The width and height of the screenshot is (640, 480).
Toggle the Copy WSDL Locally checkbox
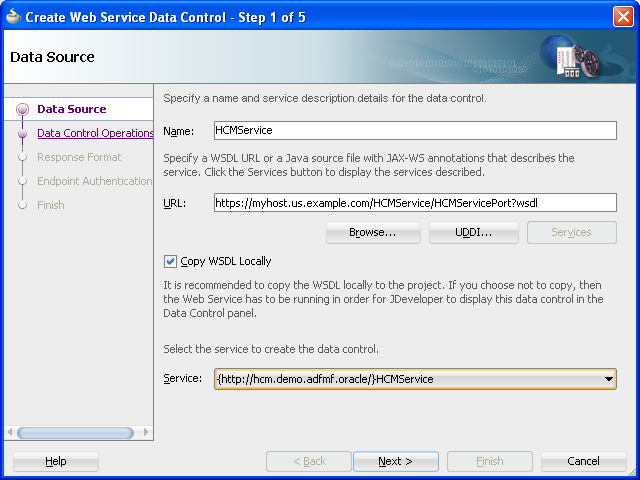tap(170, 261)
